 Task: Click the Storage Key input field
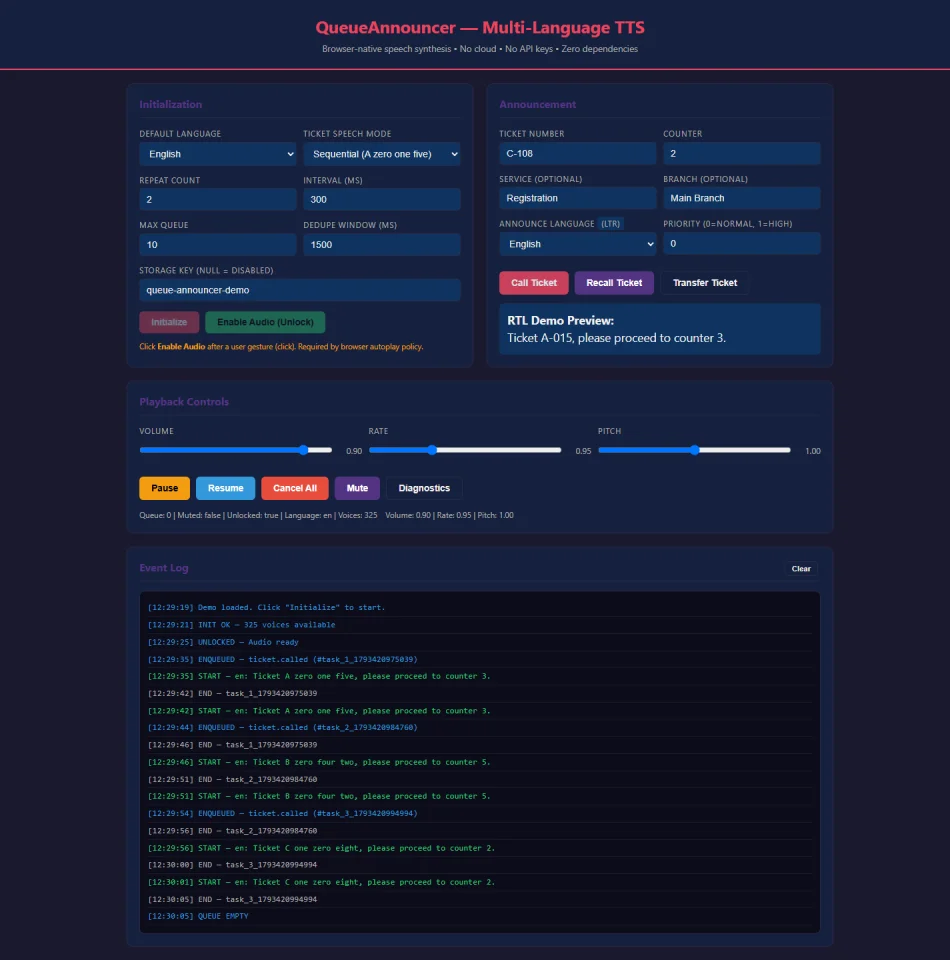299,290
